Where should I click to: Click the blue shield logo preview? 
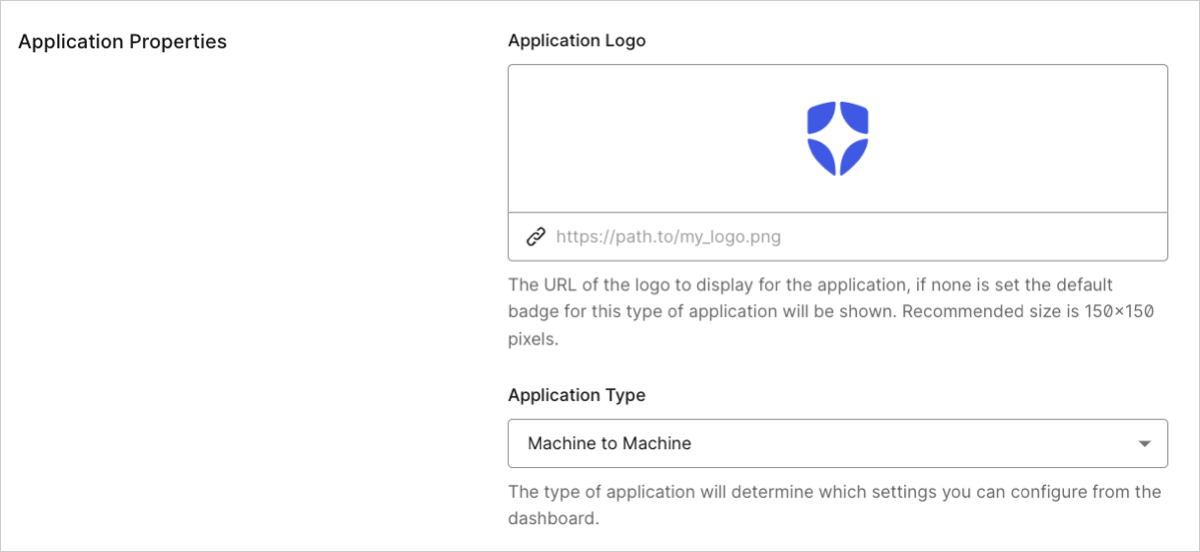[838, 138]
